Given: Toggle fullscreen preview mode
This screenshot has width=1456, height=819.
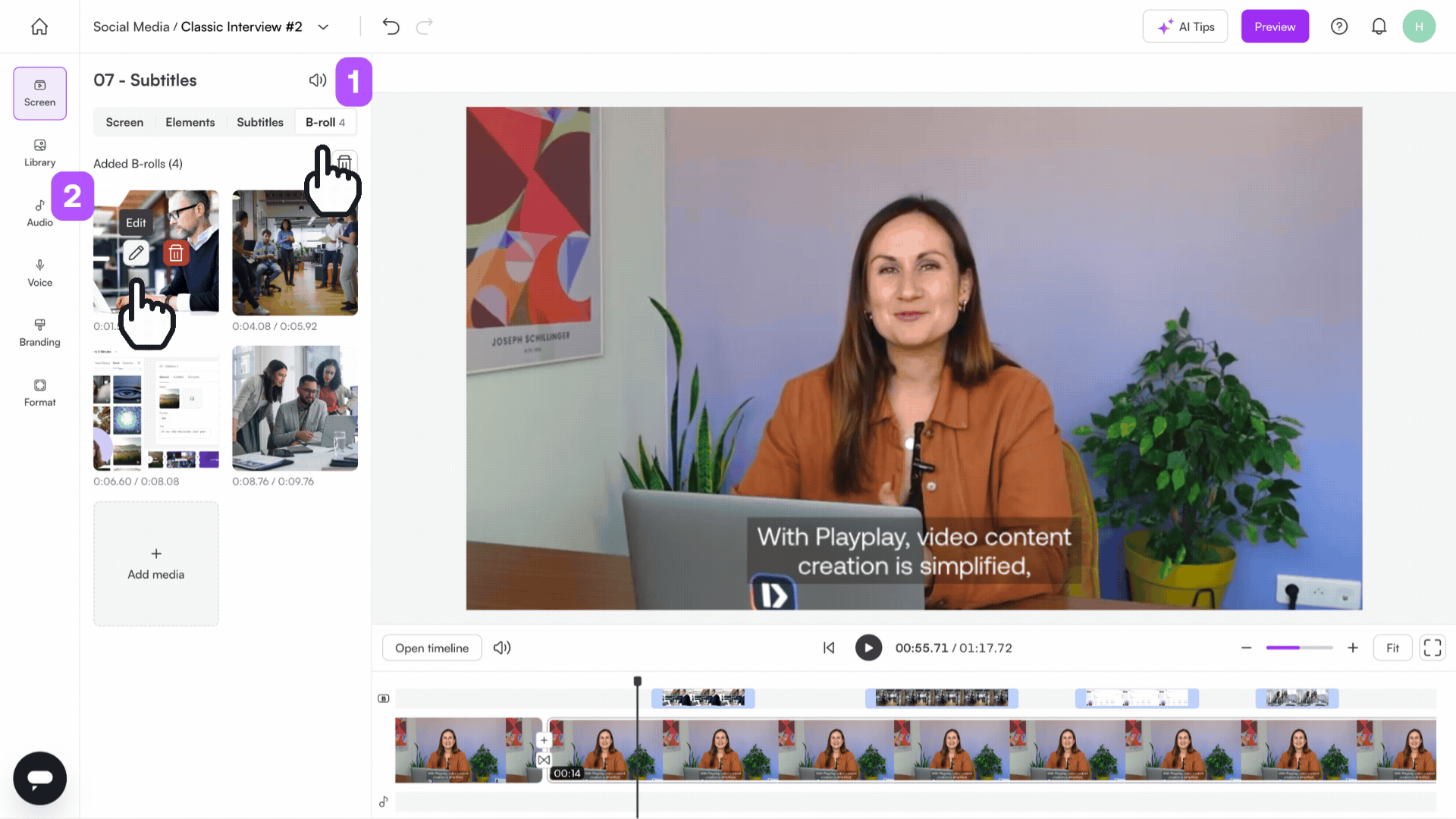Looking at the screenshot, I should [x=1432, y=648].
